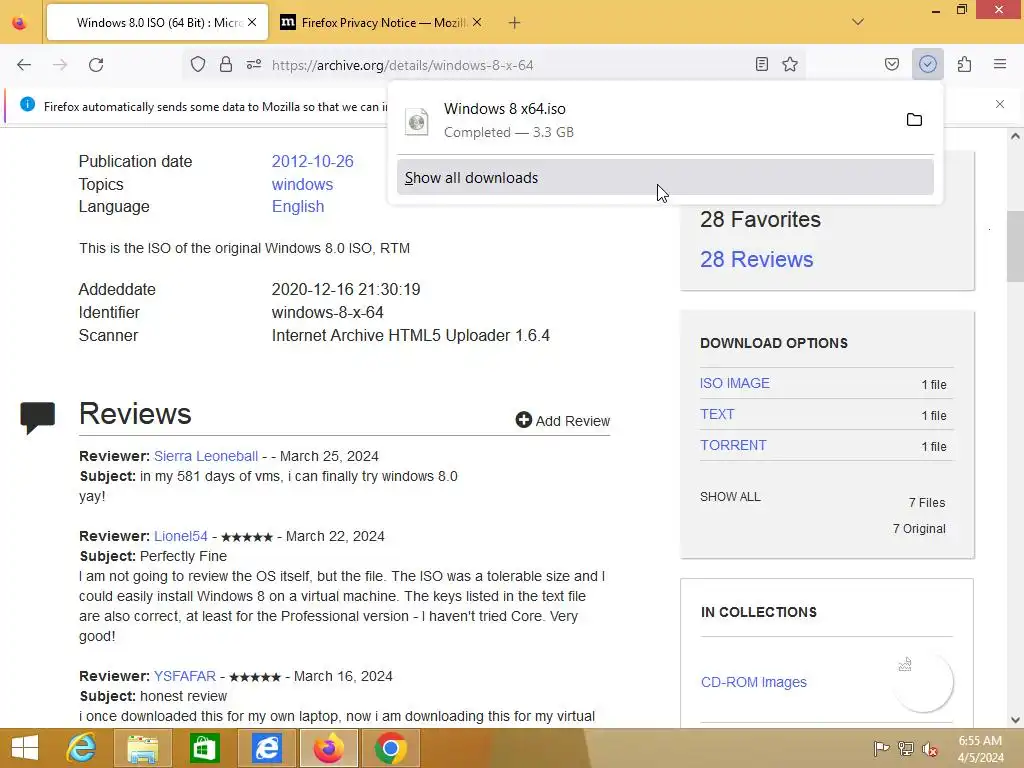Toggle reader view icon

pos(761,64)
